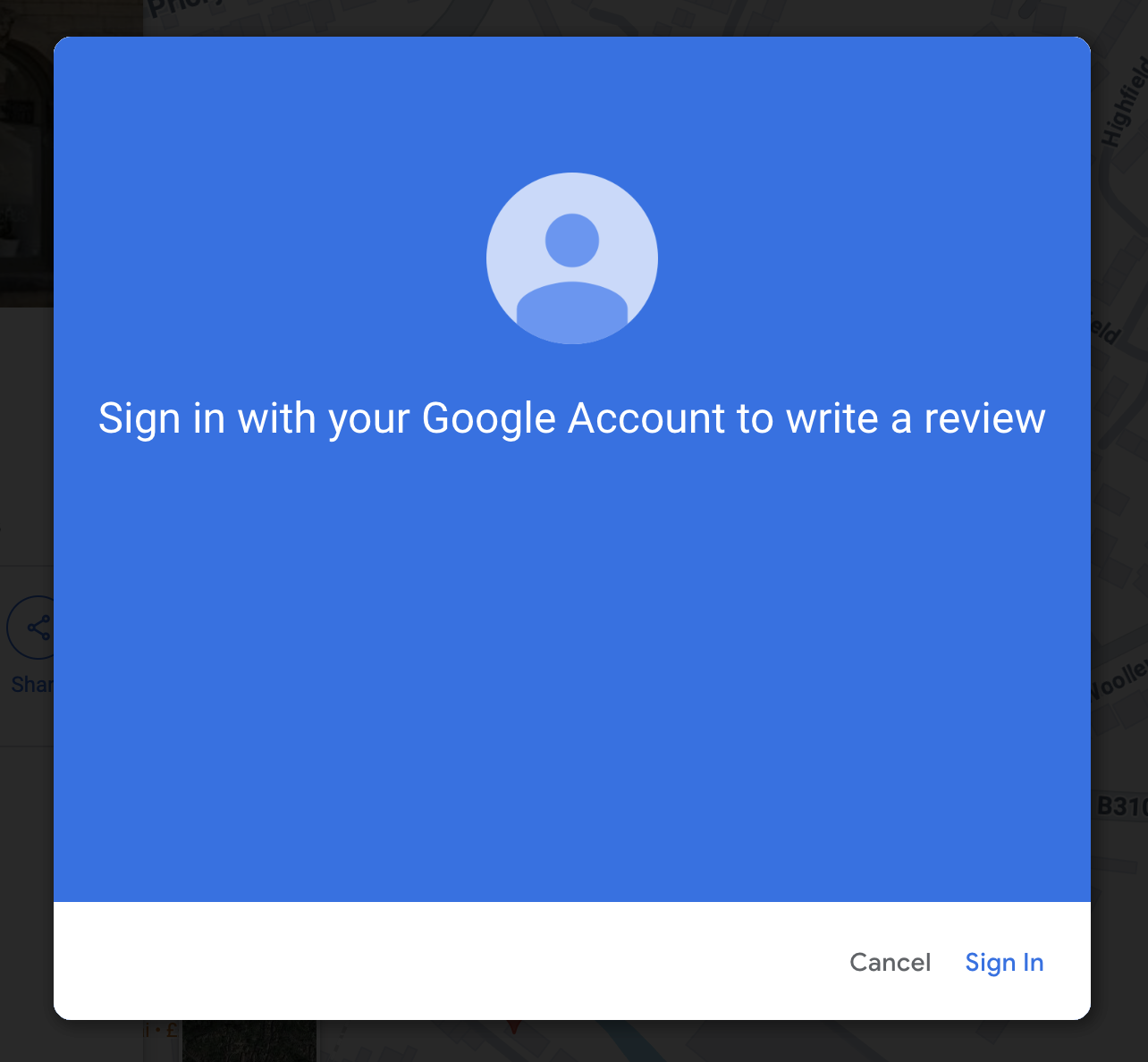Click the avatar's shoulders shape
Image resolution: width=1148 pixels, height=1062 pixels.
pos(572,313)
